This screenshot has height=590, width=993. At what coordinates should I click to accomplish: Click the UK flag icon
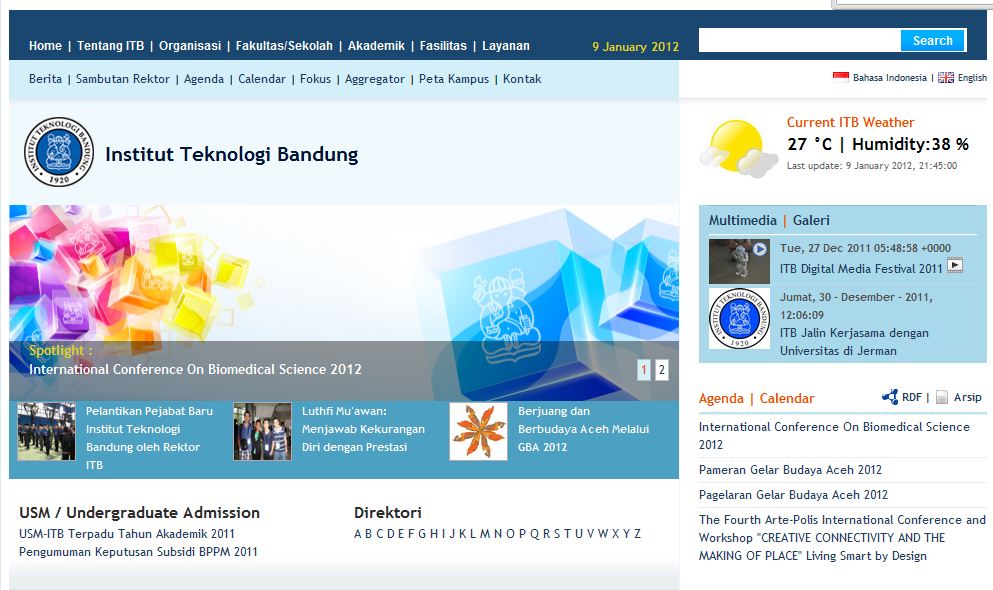pyautogui.click(x=946, y=77)
